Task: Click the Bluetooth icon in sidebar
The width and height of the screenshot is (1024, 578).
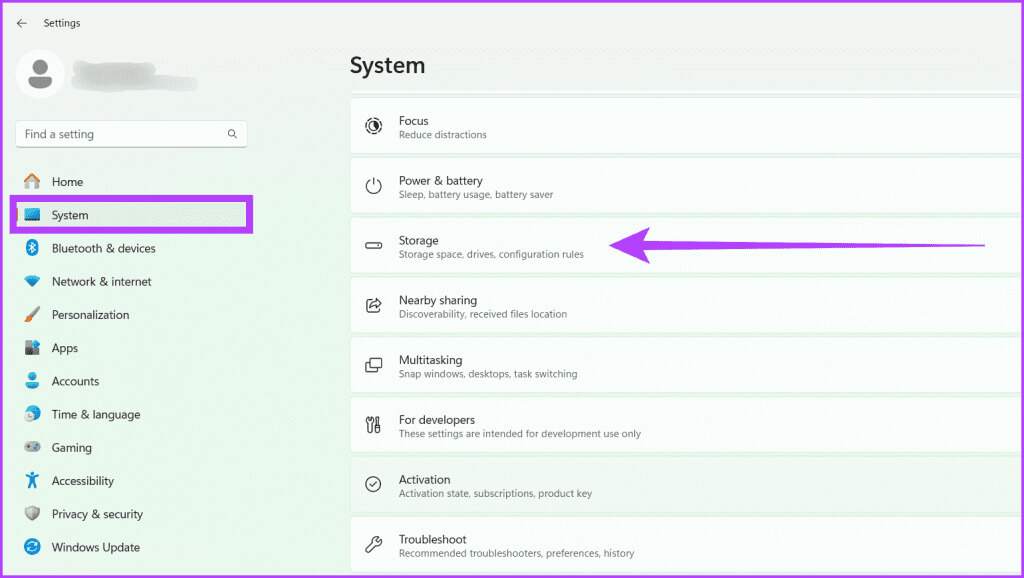Action: pyautogui.click(x=32, y=248)
